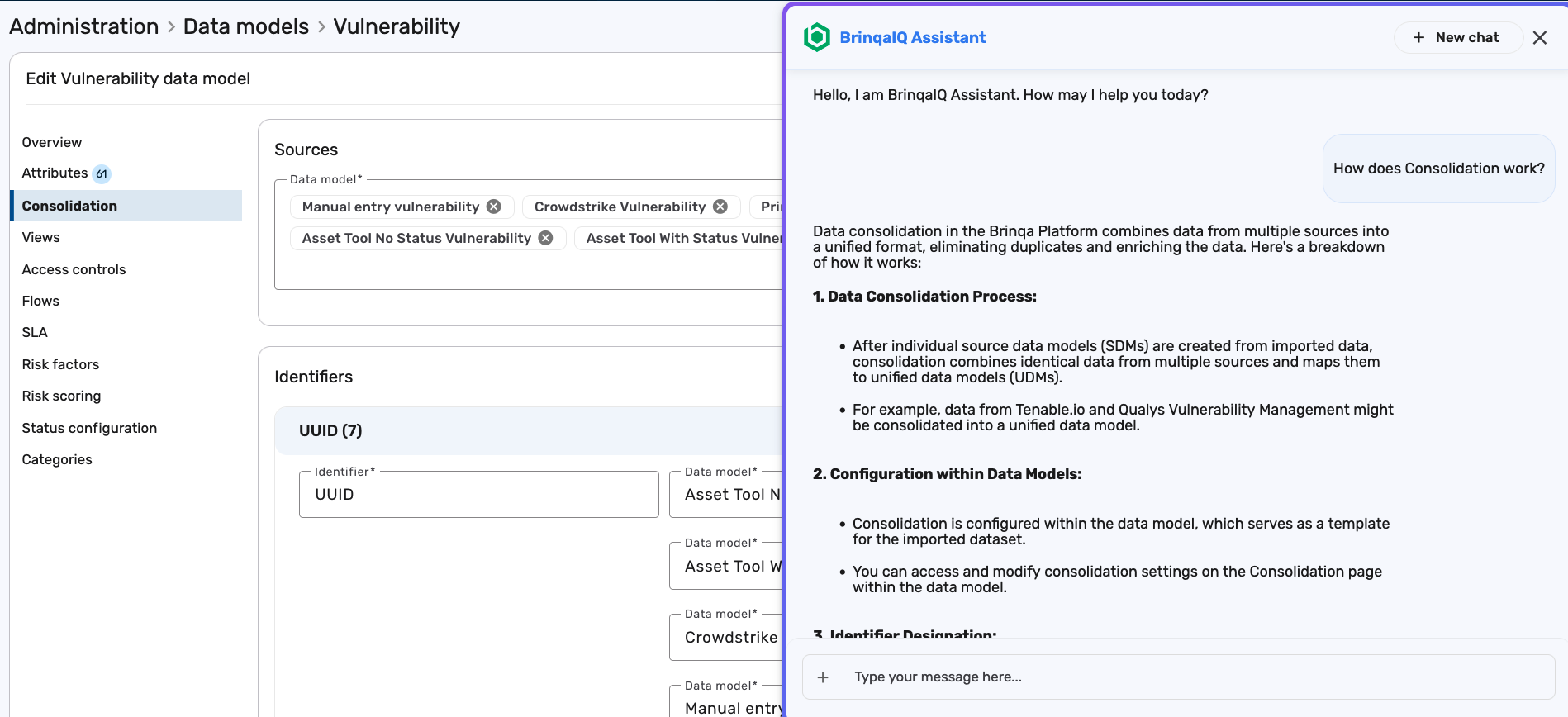Remove Asset Tool No Status Vulnerability chip

click(545, 238)
